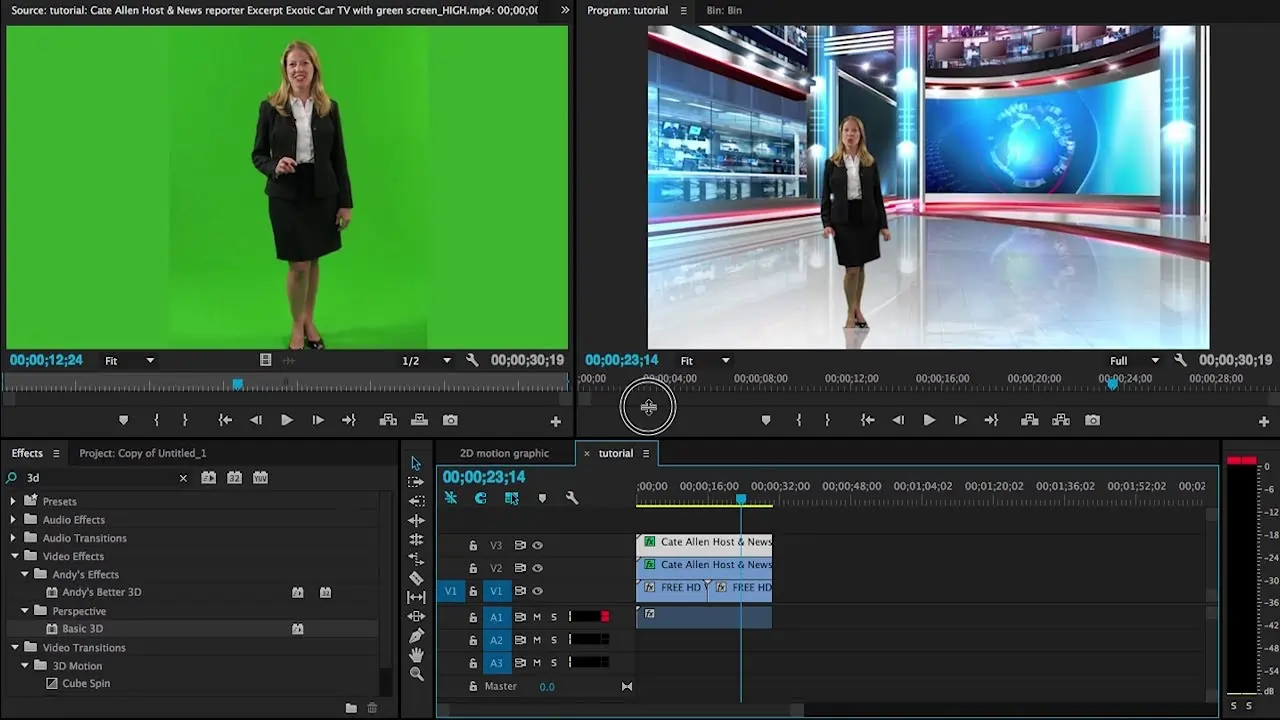Collapse the Video Effects folder
Image resolution: width=1280 pixels, height=720 pixels.
pyautogui.click(x=15, y=556)
